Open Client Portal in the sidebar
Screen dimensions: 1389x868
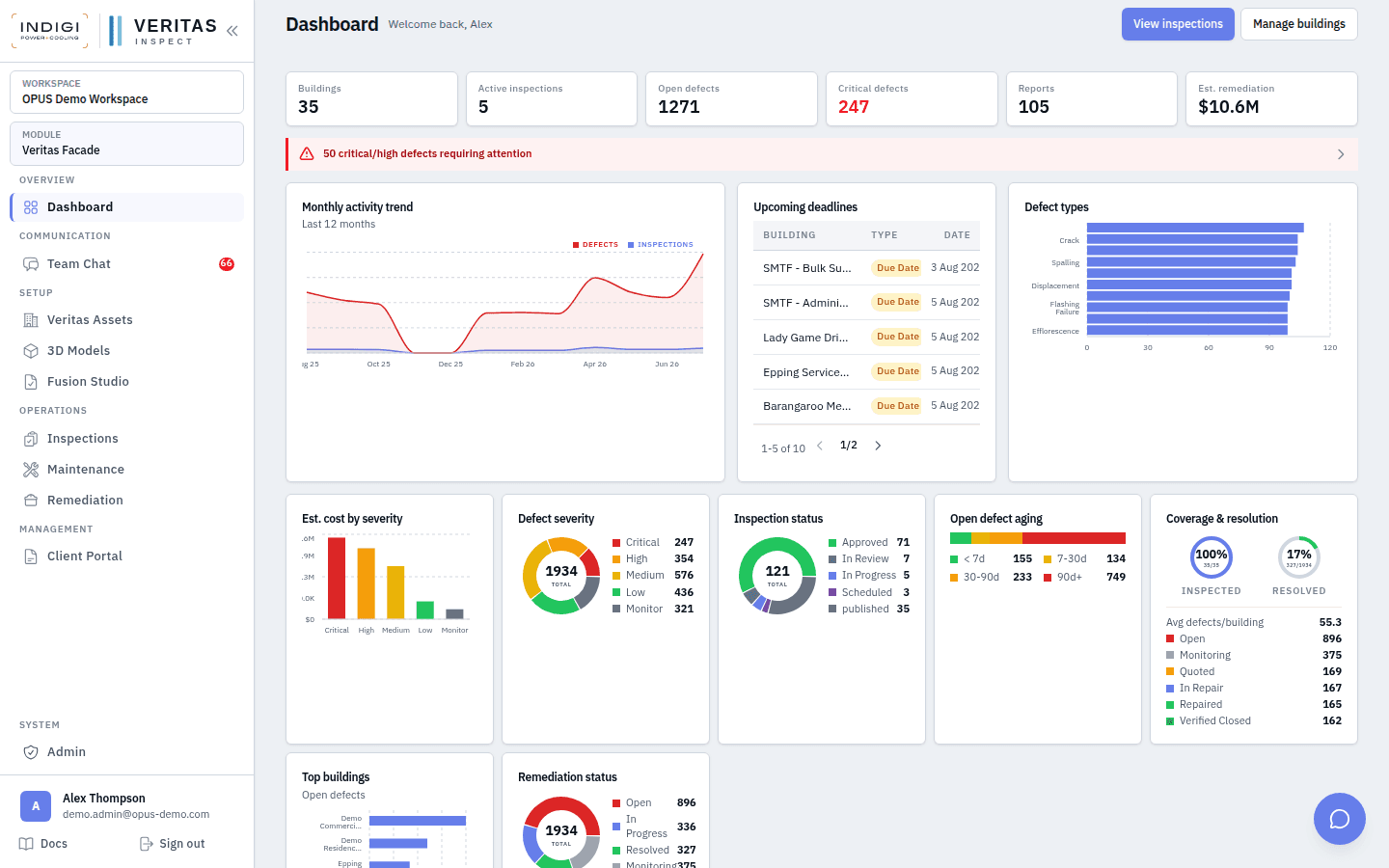pyautogui.click(x=126, y=556)
